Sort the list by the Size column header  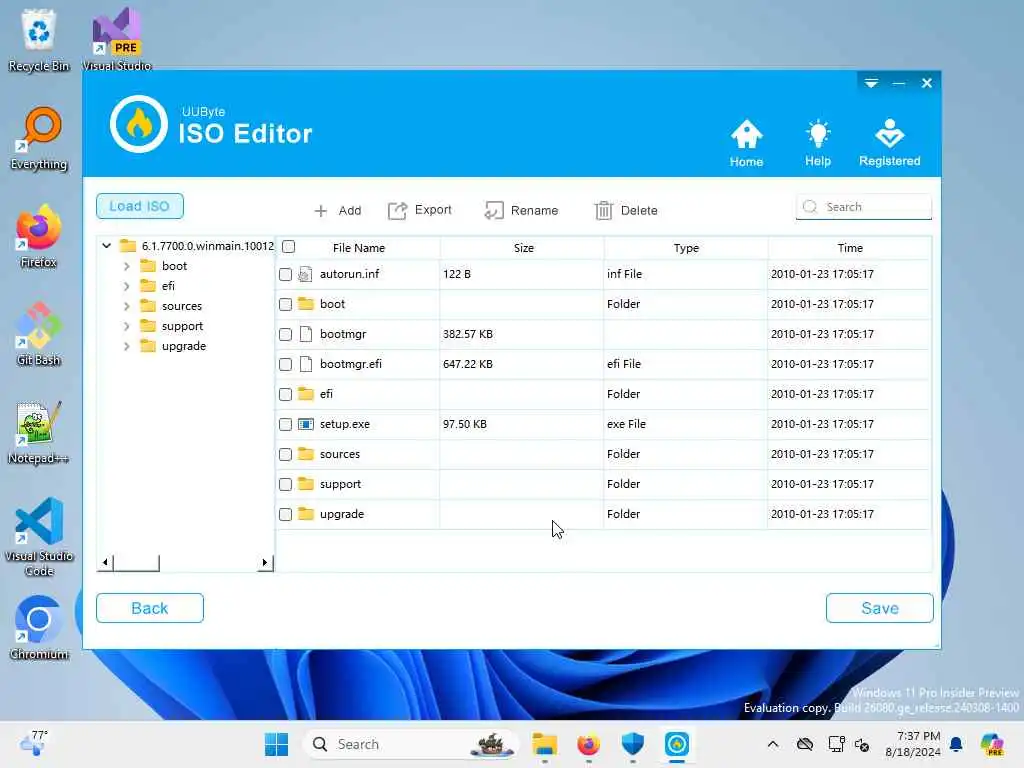click(523, 248)
